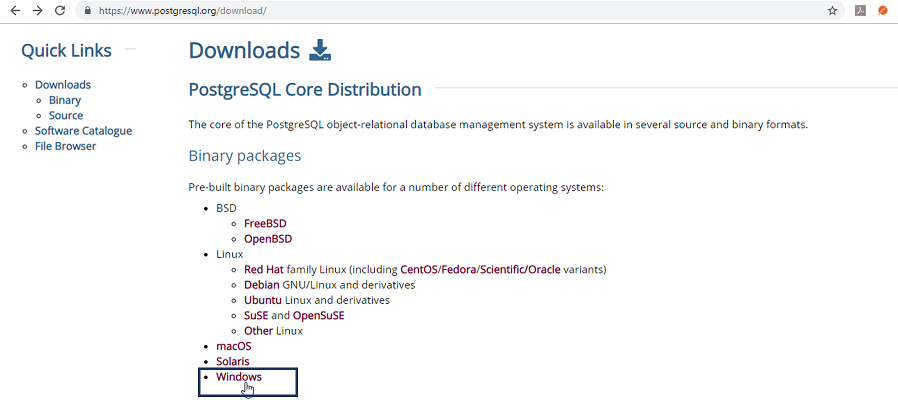Click the padlock icon in address bar
This screenshot has width=898, height=400.
pyautogui.click(x=88, y=11)
